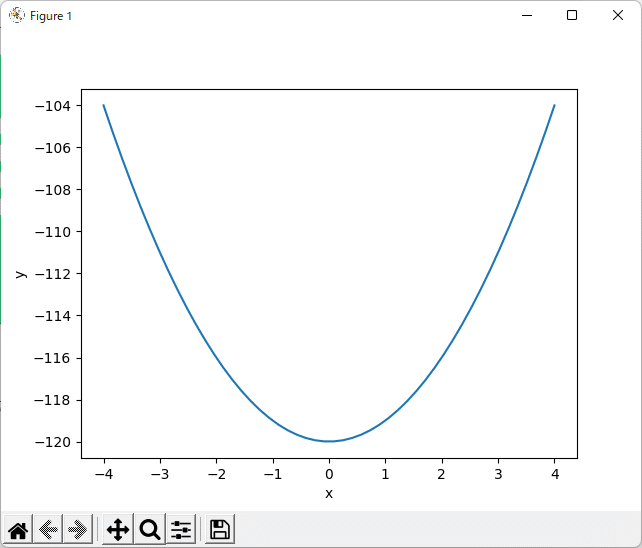Image resolution: width=642 pixels, height=548 pixels.
Task: Click x tick label −4
Action: coord(104,474)
